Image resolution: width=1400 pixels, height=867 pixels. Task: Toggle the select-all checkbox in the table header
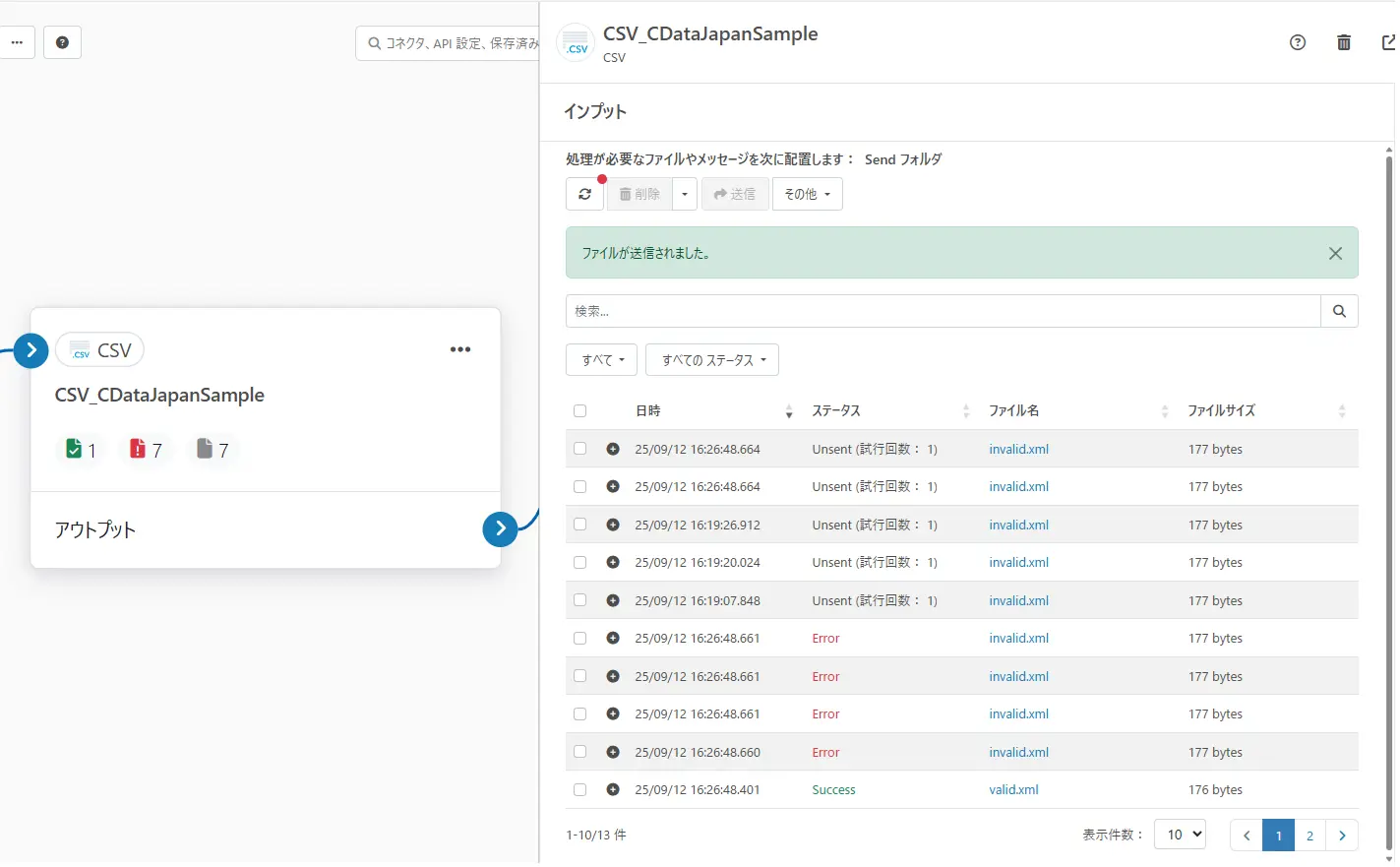click(x=579, y=410)
